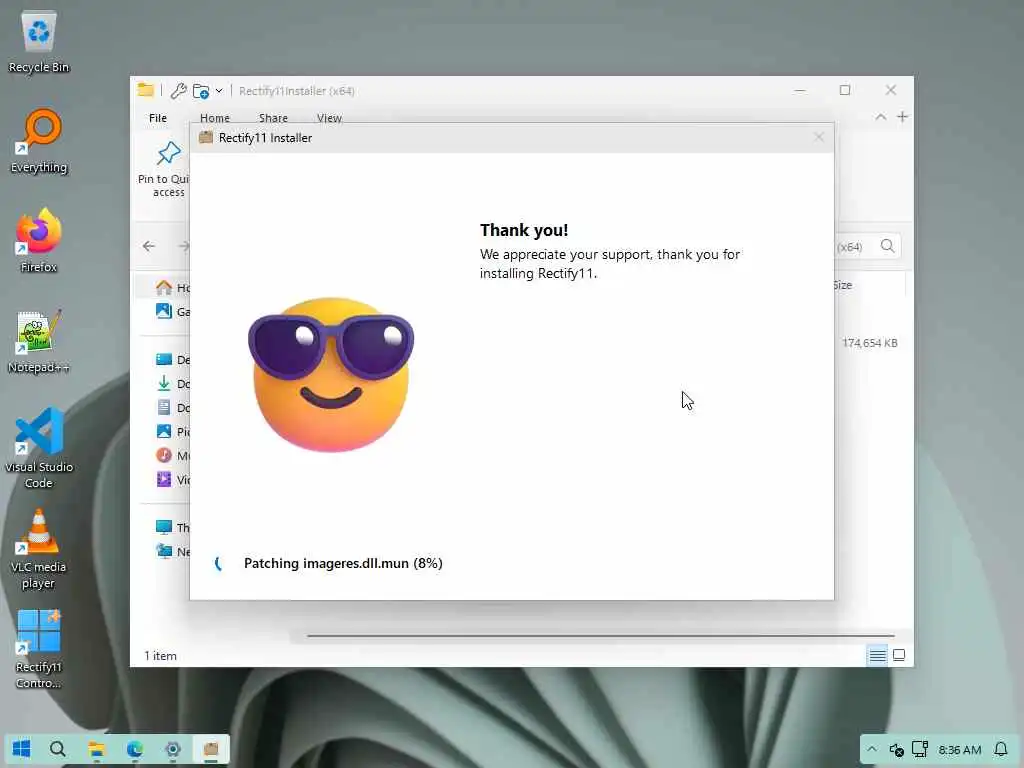
Task: Go back using Explorer back arrow
Action: [x=149, y=246]
